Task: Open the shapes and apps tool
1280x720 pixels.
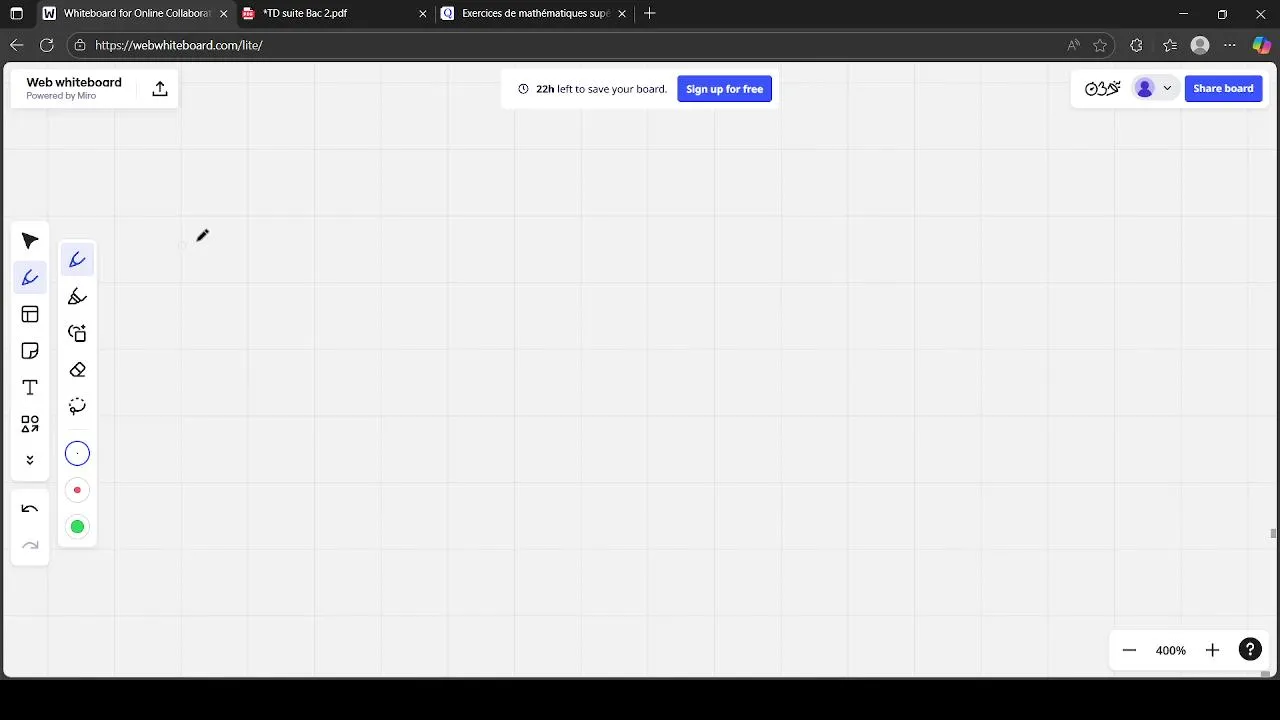Action: (30, 424)
